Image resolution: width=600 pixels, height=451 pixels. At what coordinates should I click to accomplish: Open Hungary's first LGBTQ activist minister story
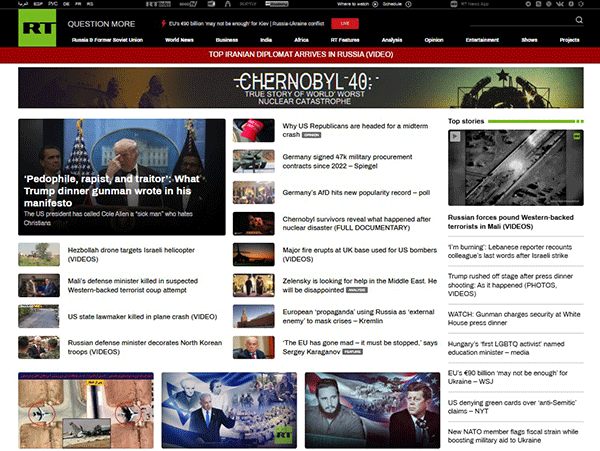pos(510,348)
